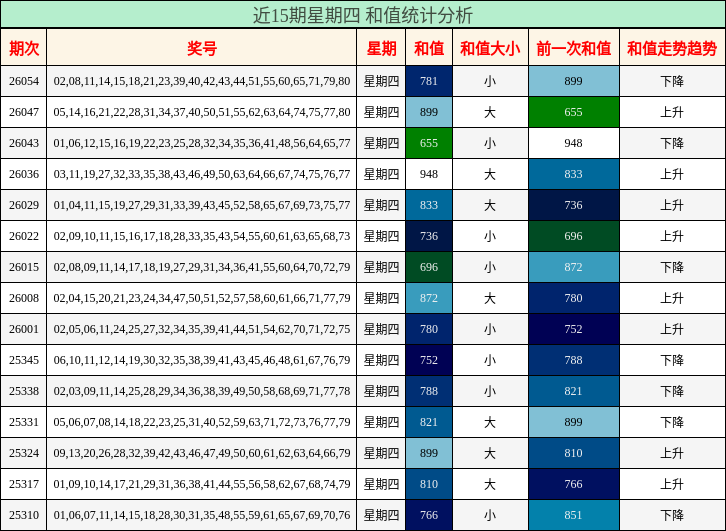This screenshot has width=726, height=531.
Task: Click the 星期四 cell in row 26043
Action: 381,143
